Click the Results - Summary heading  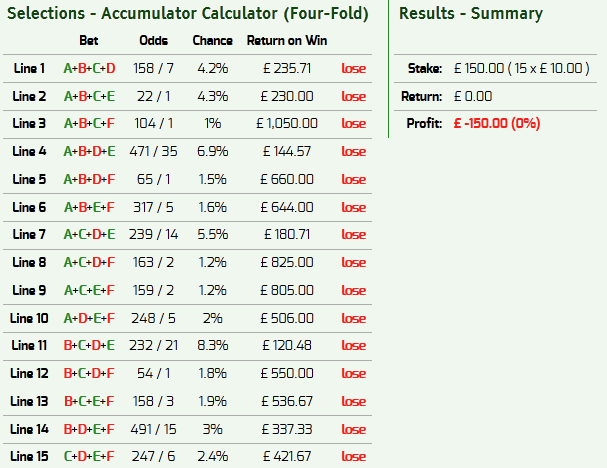pyautogui.click(x=471, y=14)
